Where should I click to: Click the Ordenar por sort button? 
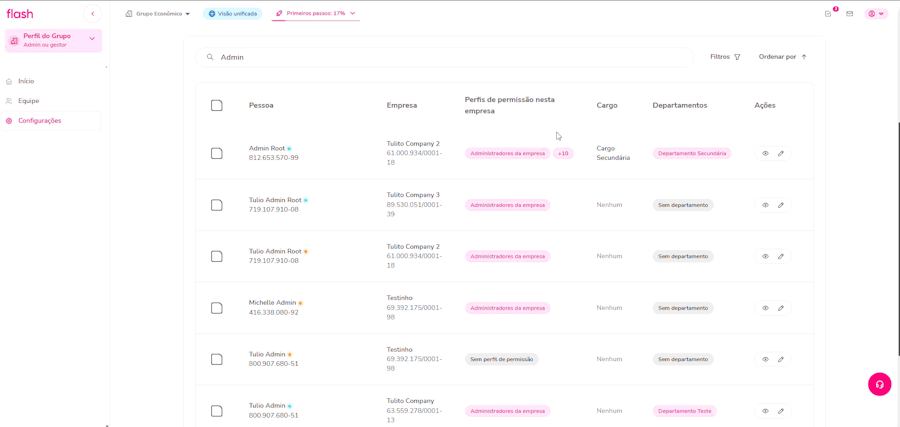pos(782,57)
